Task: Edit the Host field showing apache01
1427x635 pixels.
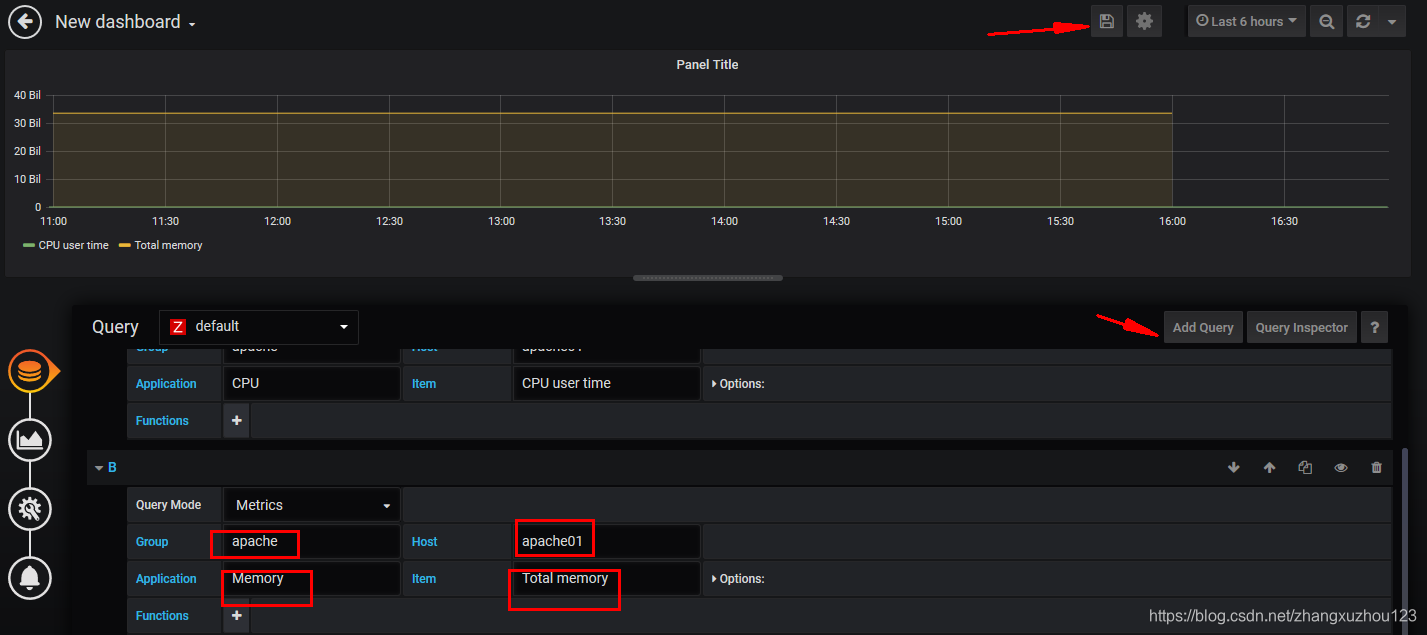Action: 606,541
